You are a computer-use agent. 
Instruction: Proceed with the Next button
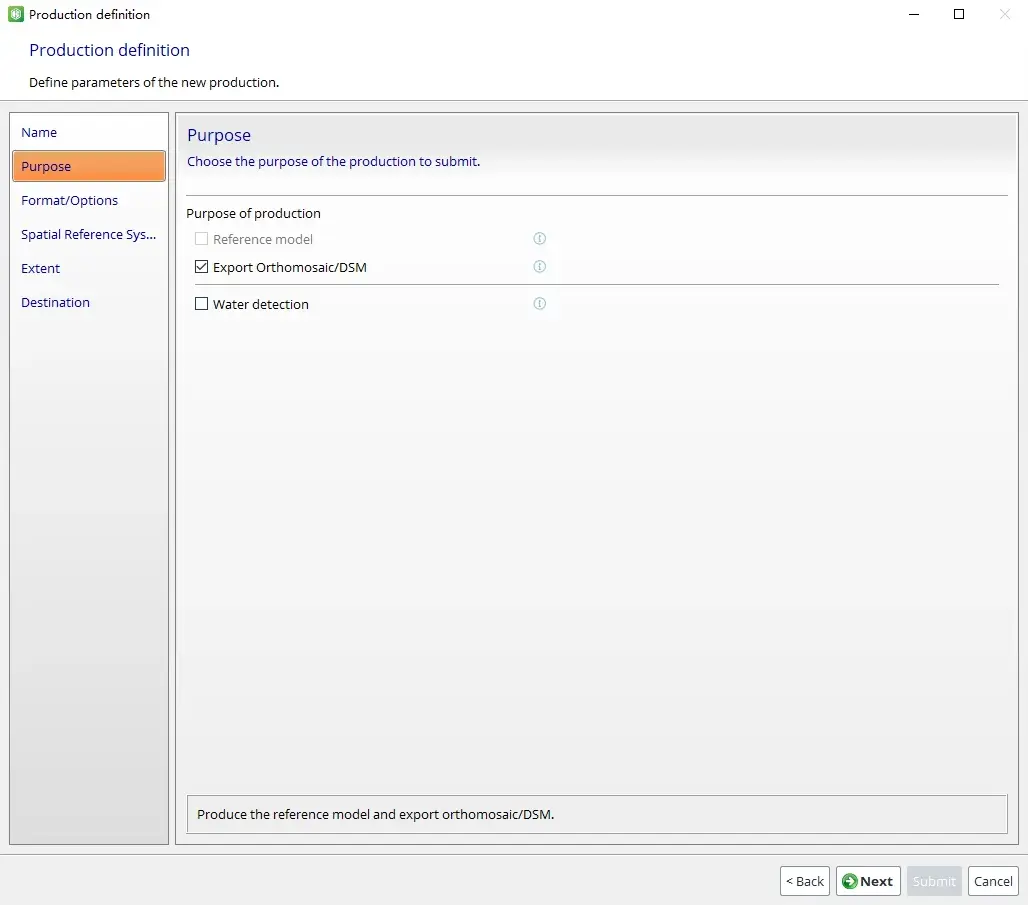[x=868, y=881]
